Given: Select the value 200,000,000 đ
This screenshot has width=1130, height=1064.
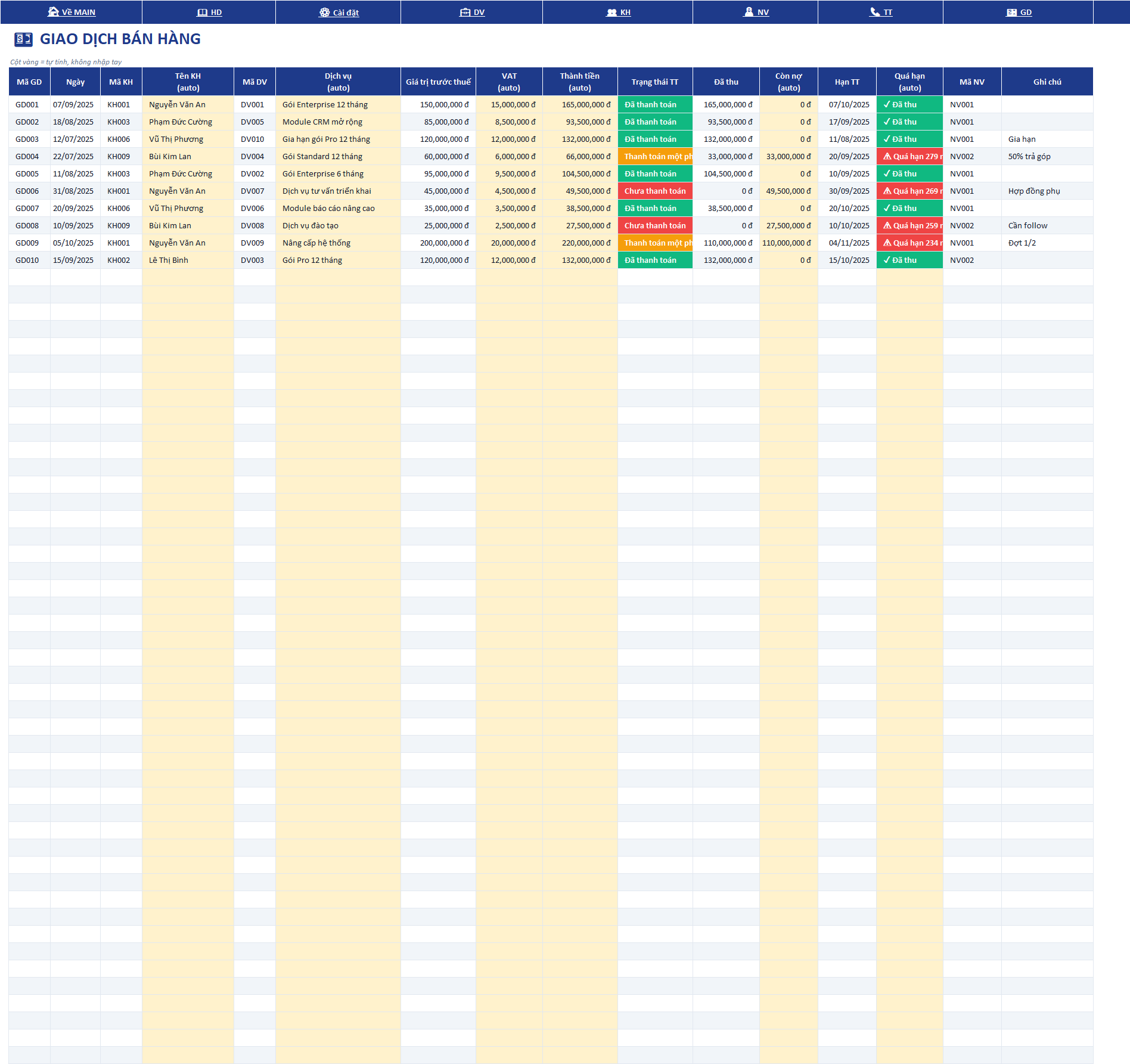Looking at the screenshot, I should [439, 243].
